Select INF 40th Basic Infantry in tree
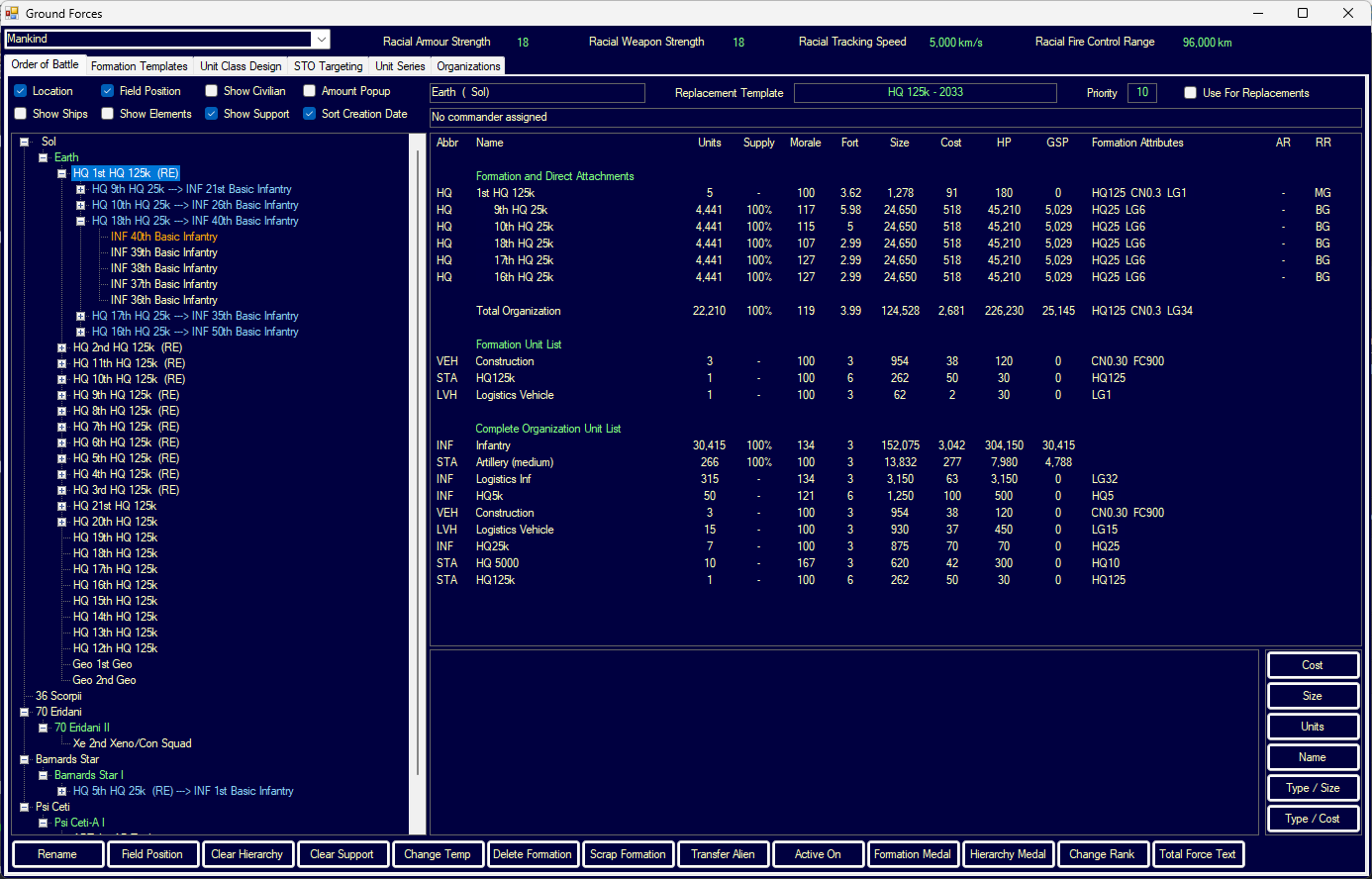Image resolution: width=1372 pixels, height=879 pixels. point(163,237)
